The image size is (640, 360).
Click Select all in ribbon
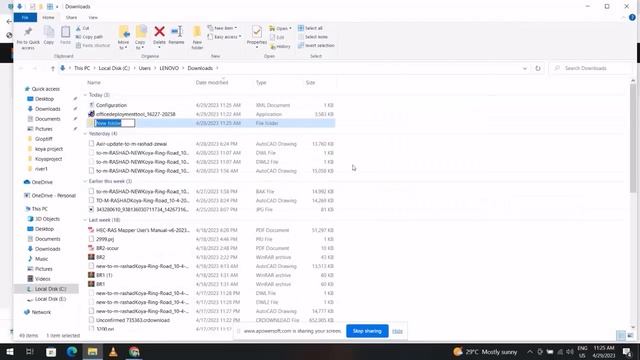pos(310,28)
